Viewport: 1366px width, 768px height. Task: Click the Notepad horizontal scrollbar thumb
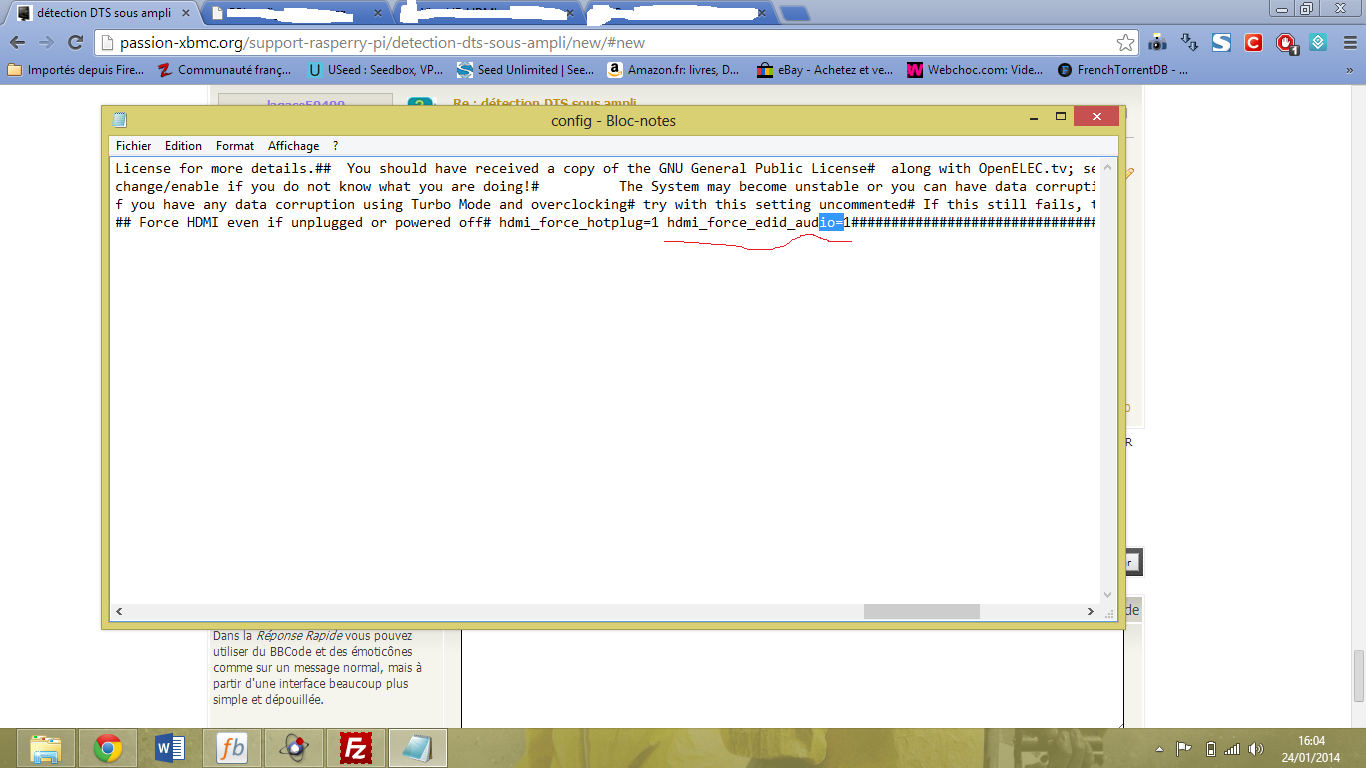pos(921,611)
